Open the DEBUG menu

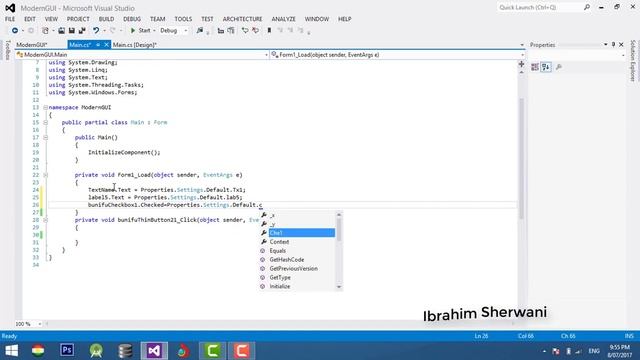(132, 19)
